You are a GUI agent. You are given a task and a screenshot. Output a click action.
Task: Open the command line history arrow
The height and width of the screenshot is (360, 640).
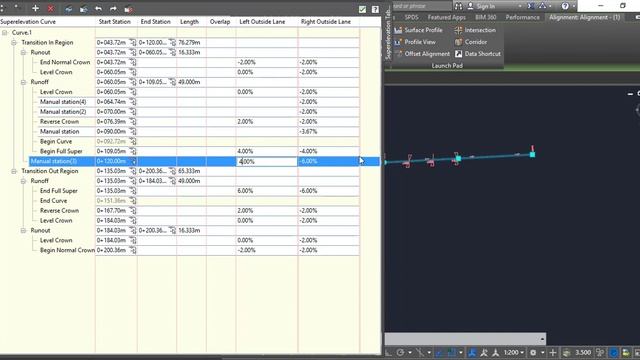pos(542,339)
